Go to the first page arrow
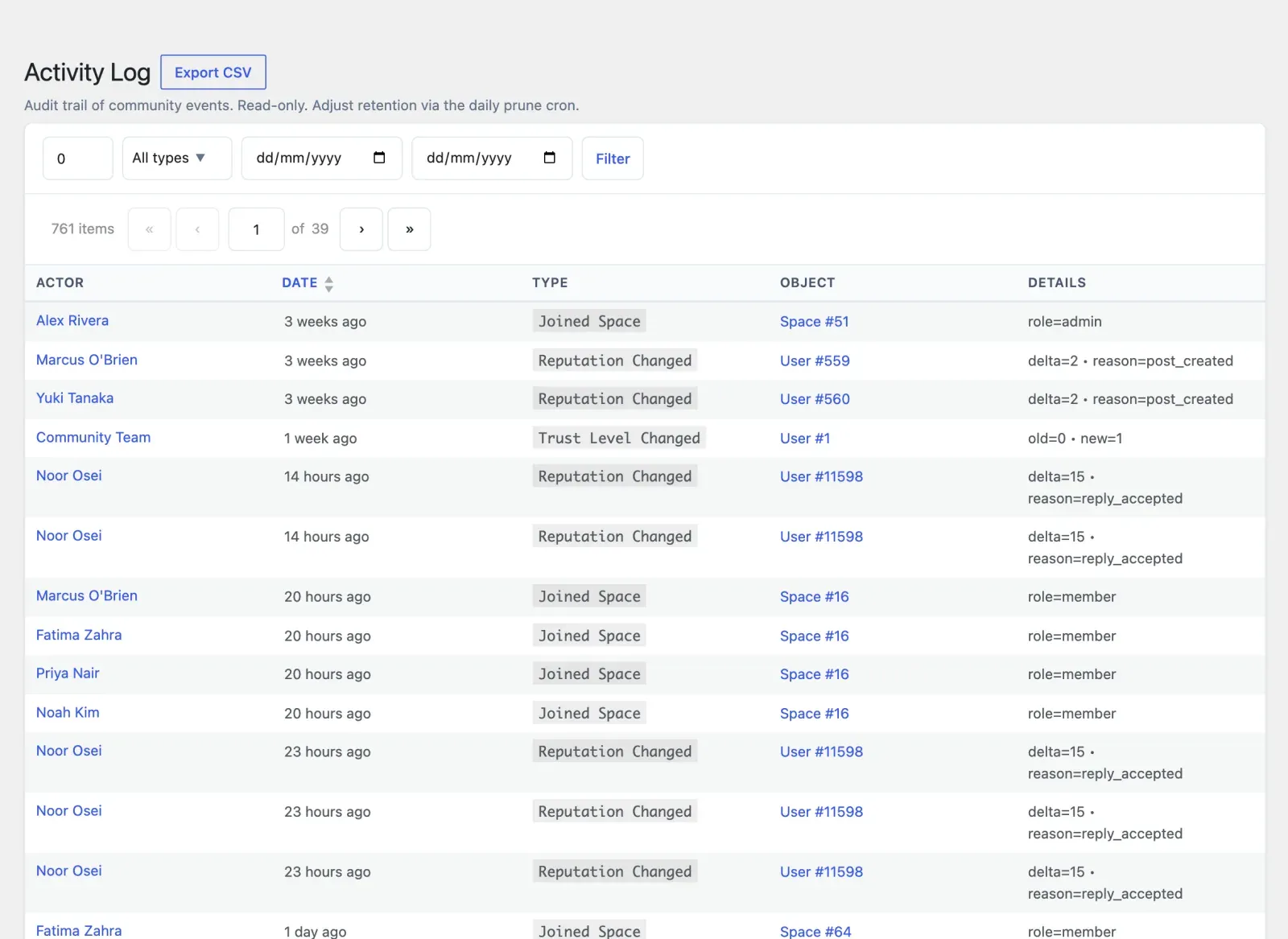Image resolution: width=1288 pixels, height=939 pixels. click(149, 229)
